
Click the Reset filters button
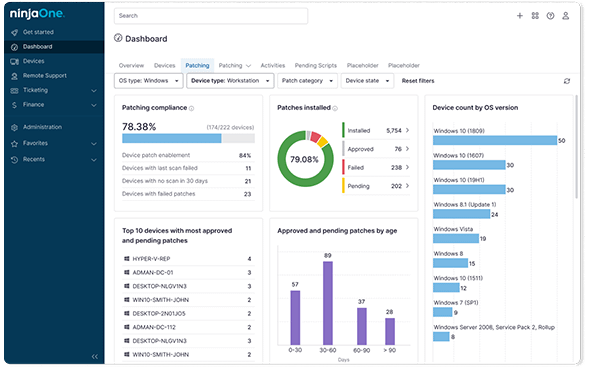click(x=418, y=81)
